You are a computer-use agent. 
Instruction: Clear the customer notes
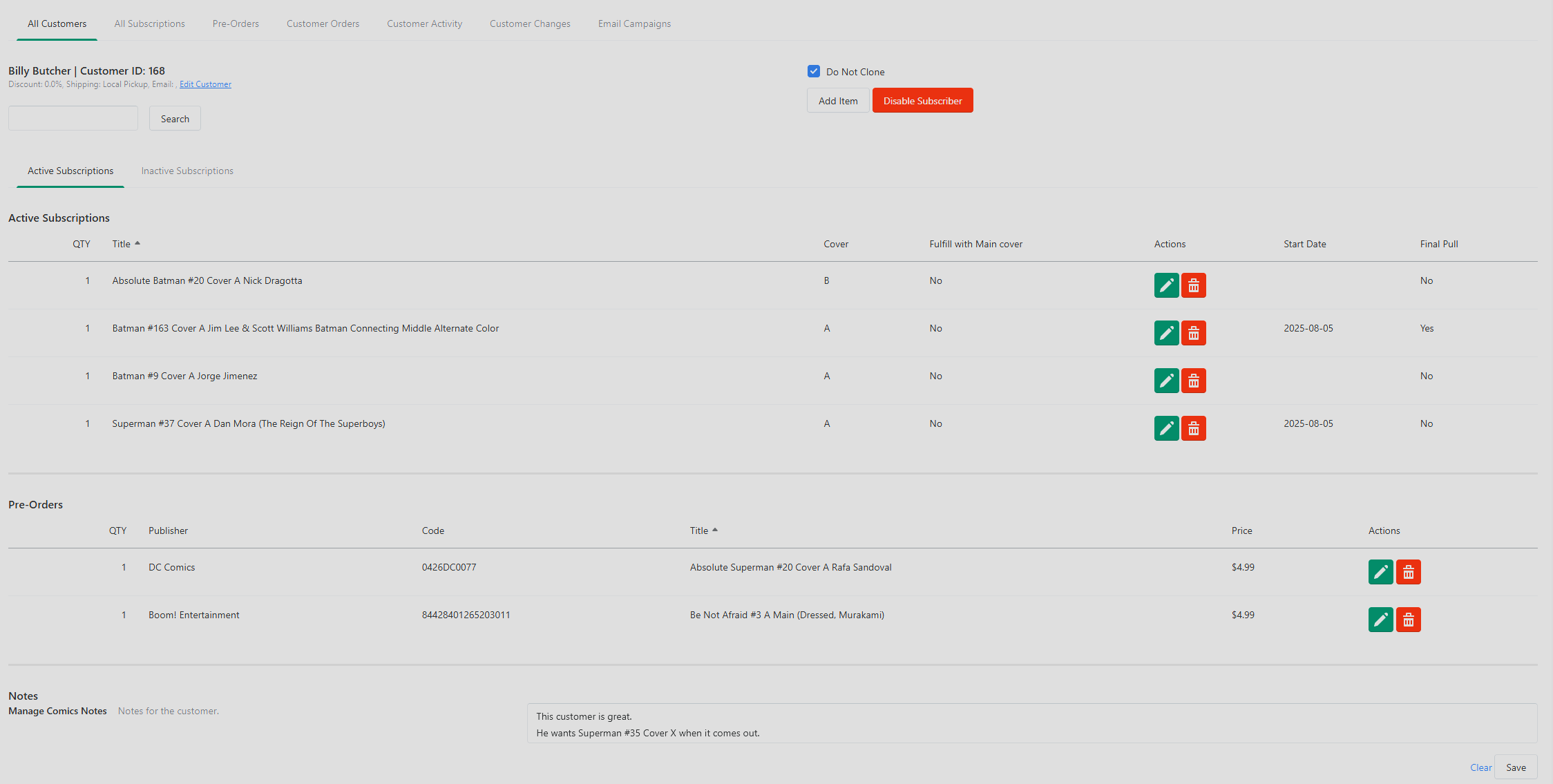tap(1480, 767)
